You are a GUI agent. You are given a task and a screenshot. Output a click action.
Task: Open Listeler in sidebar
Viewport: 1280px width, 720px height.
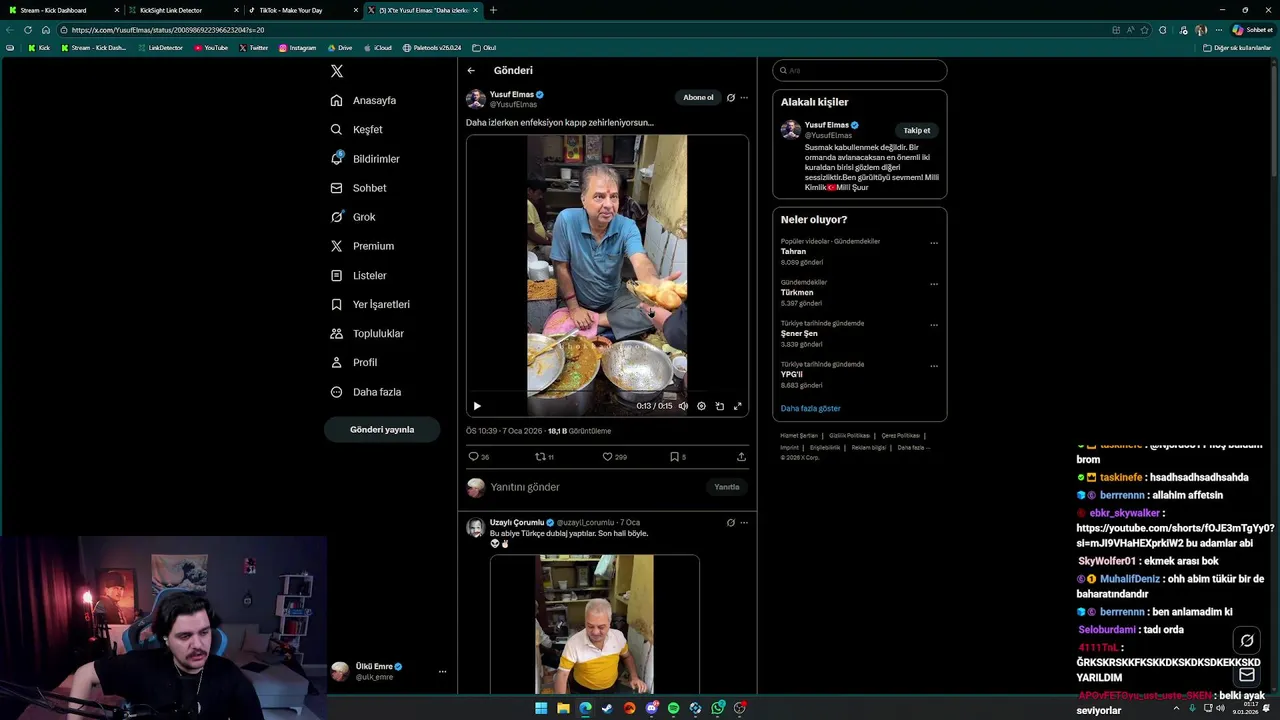(358, 275)
